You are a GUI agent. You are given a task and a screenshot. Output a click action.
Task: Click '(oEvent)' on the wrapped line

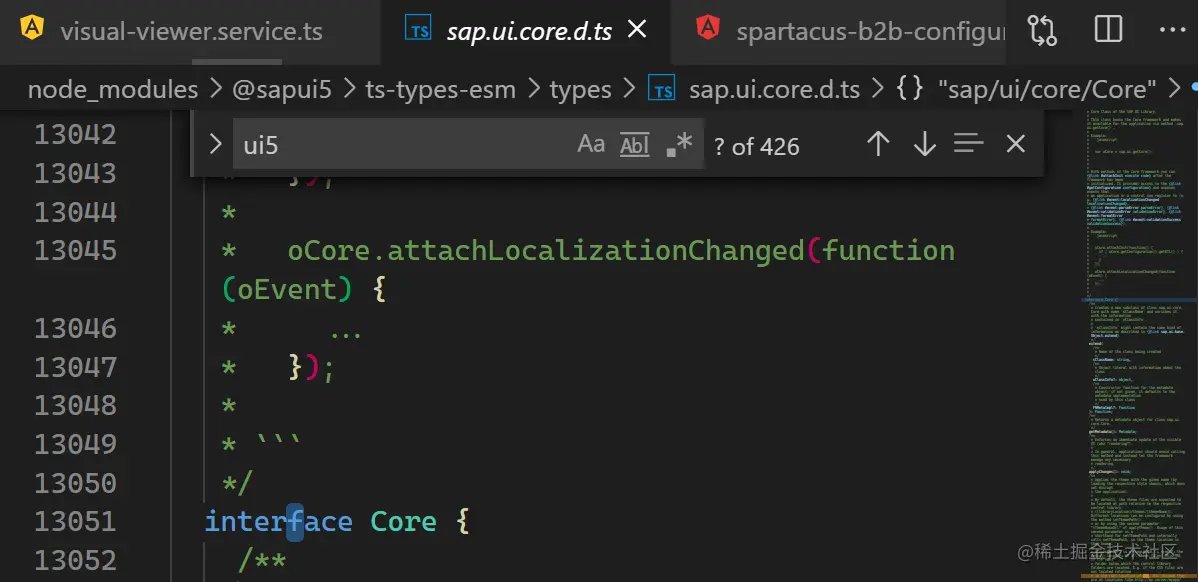click(x=288, y=290)
